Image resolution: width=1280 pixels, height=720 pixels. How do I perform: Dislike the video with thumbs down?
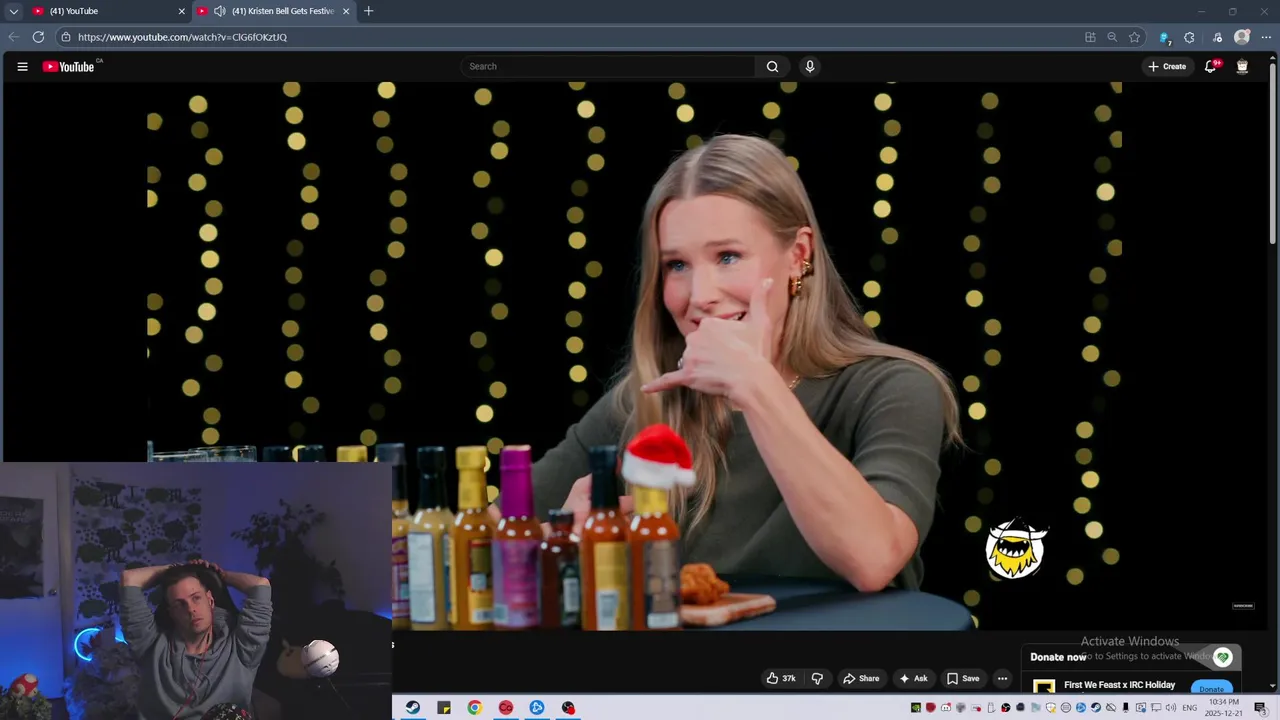click(x=817, y=678)
